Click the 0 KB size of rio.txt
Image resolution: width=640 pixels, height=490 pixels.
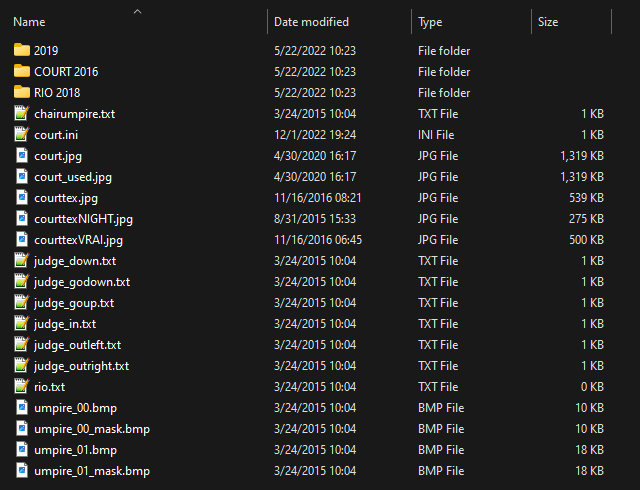(592, 387)
